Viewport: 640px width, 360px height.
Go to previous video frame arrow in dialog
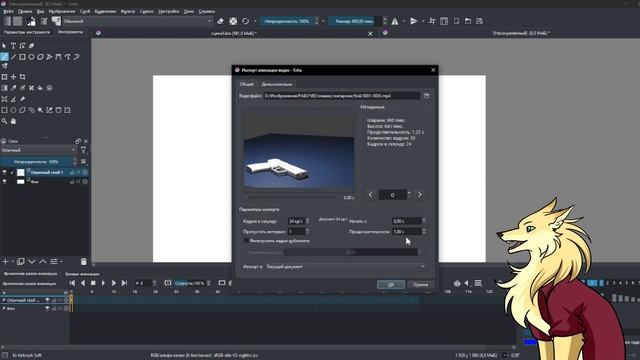tap(371, 195)
